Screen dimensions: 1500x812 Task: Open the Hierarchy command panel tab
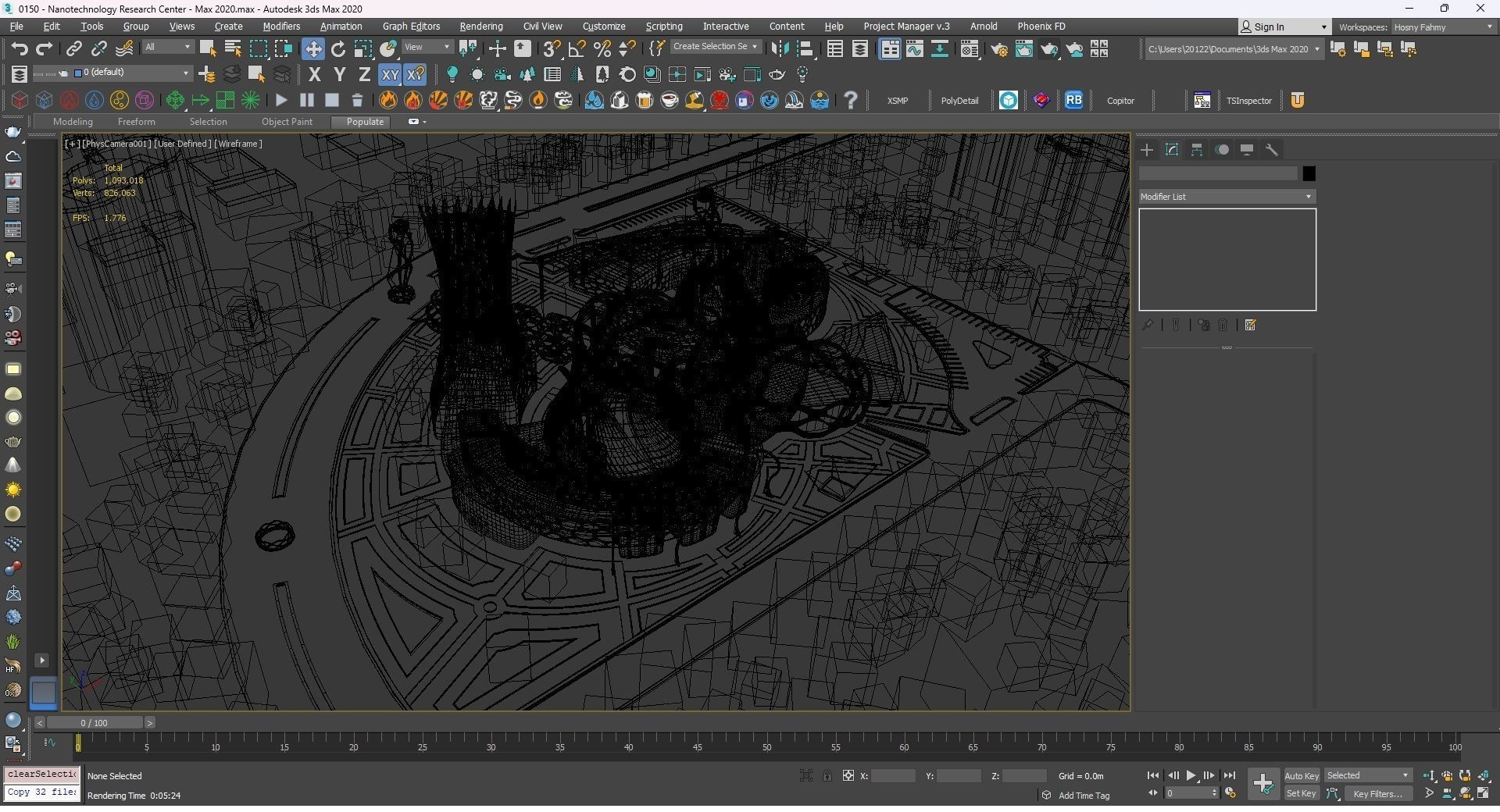click(x=1197, y=150)
